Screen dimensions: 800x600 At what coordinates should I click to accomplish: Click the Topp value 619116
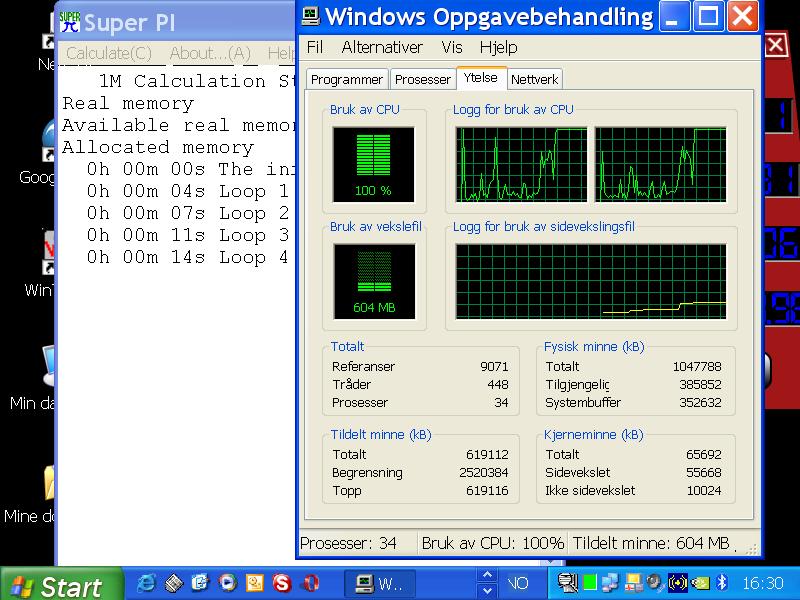coord(487,490)
